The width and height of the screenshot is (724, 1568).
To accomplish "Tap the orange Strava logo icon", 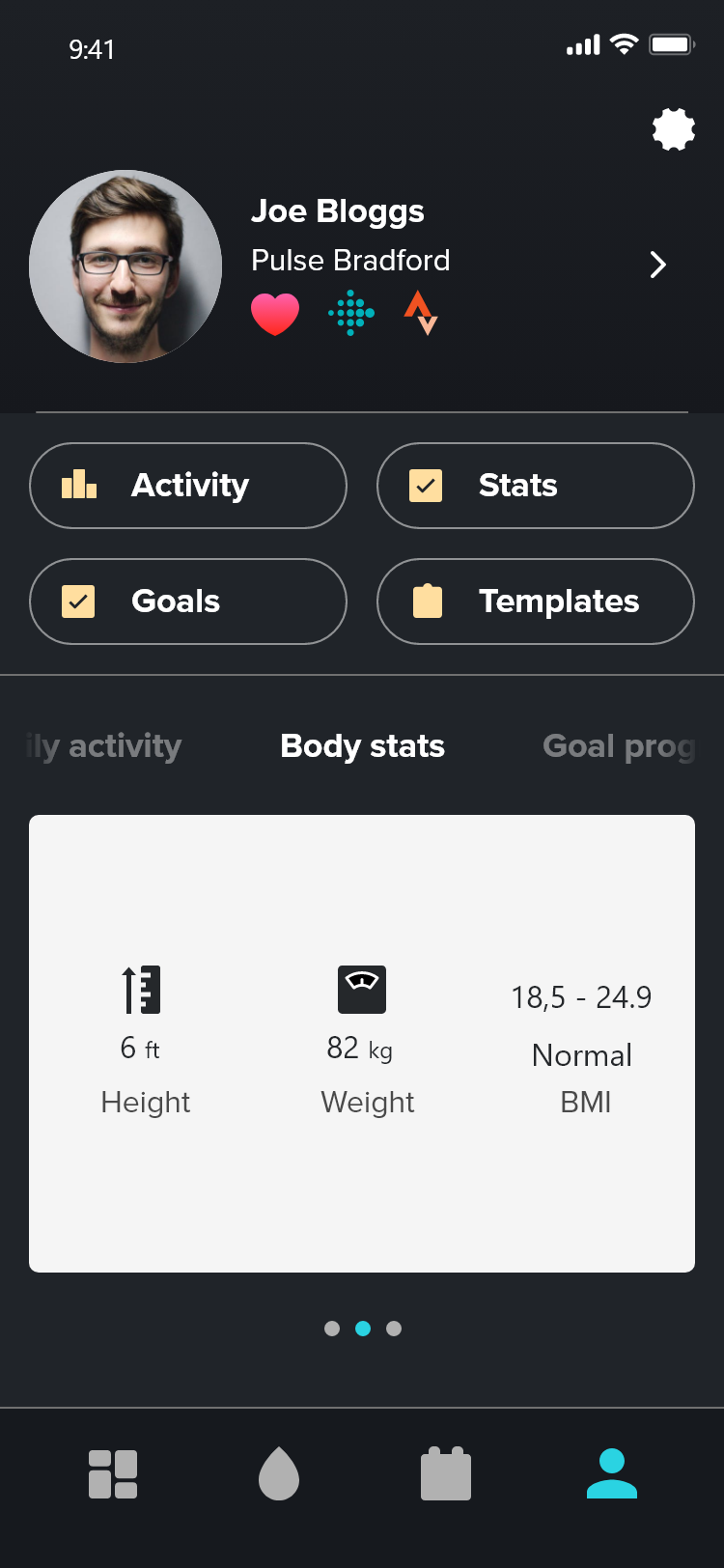I will 421,313.
